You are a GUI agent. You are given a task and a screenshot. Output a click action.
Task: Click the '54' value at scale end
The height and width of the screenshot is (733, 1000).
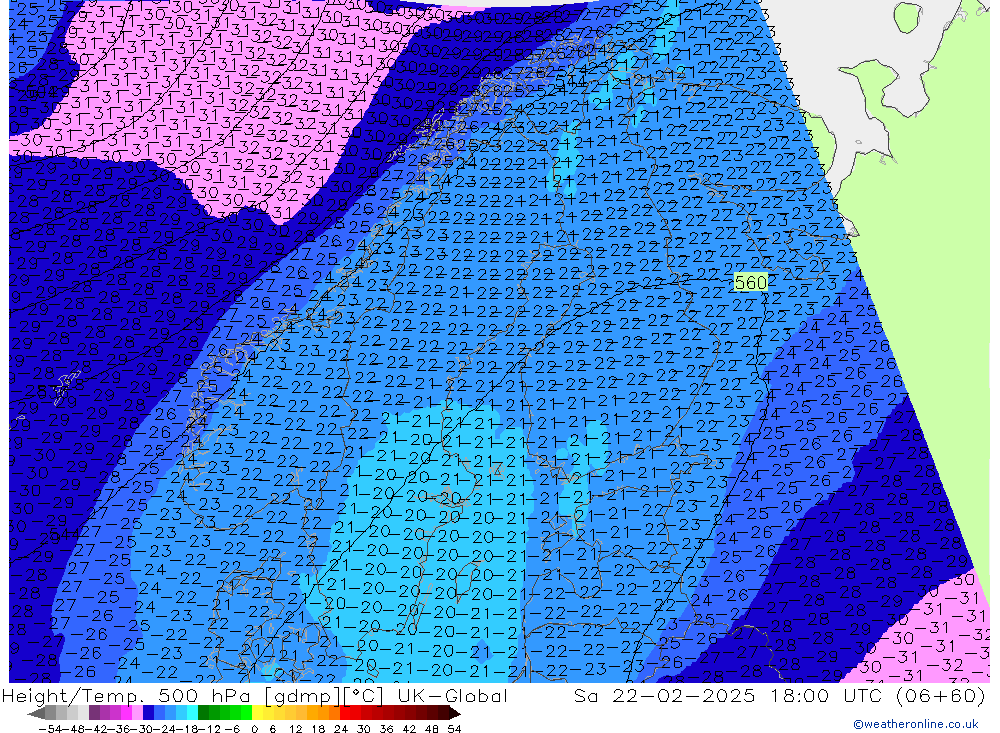pos(454,729)
